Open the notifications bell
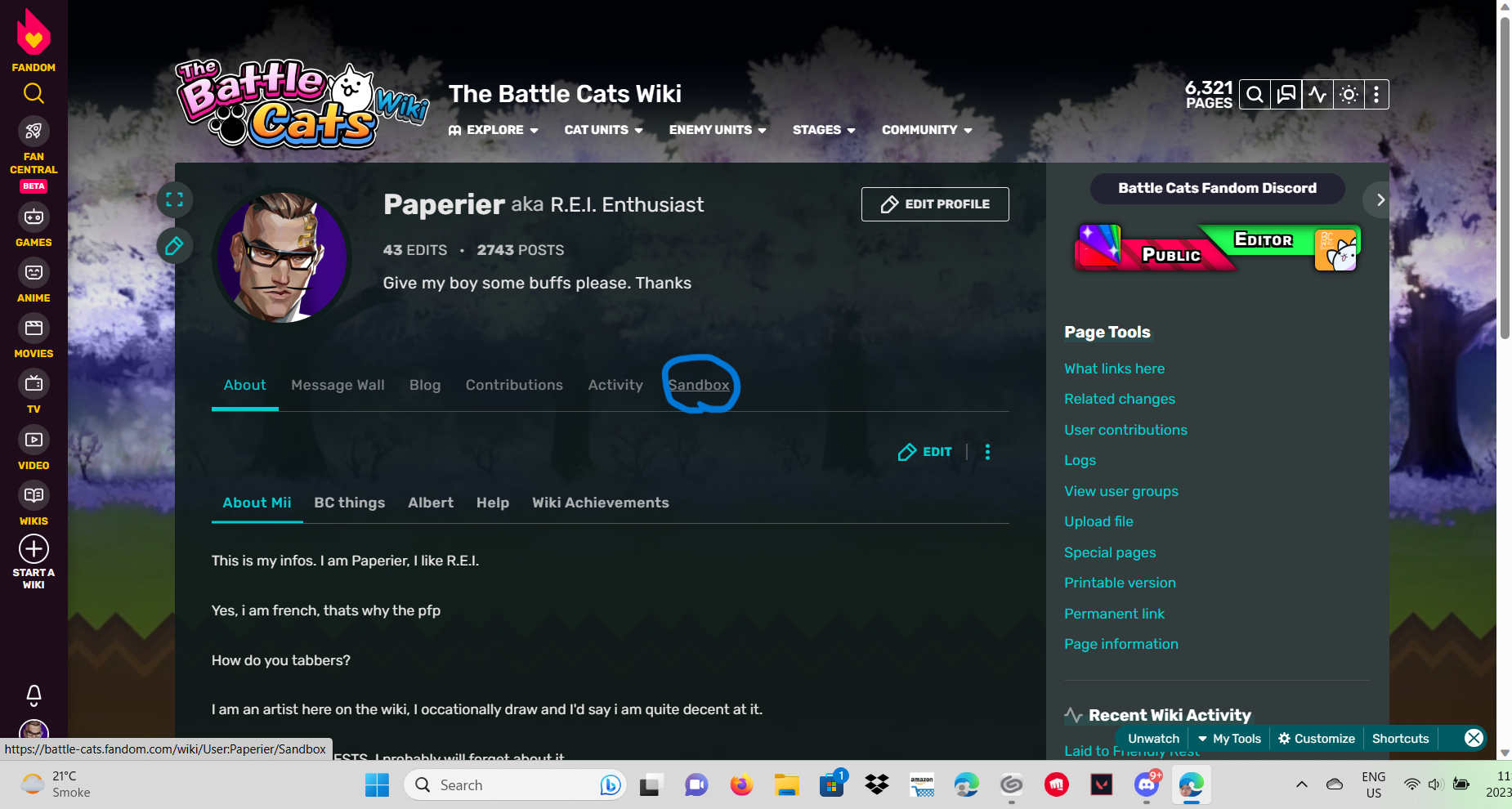 pyautogui.click(x=34, y=695)
